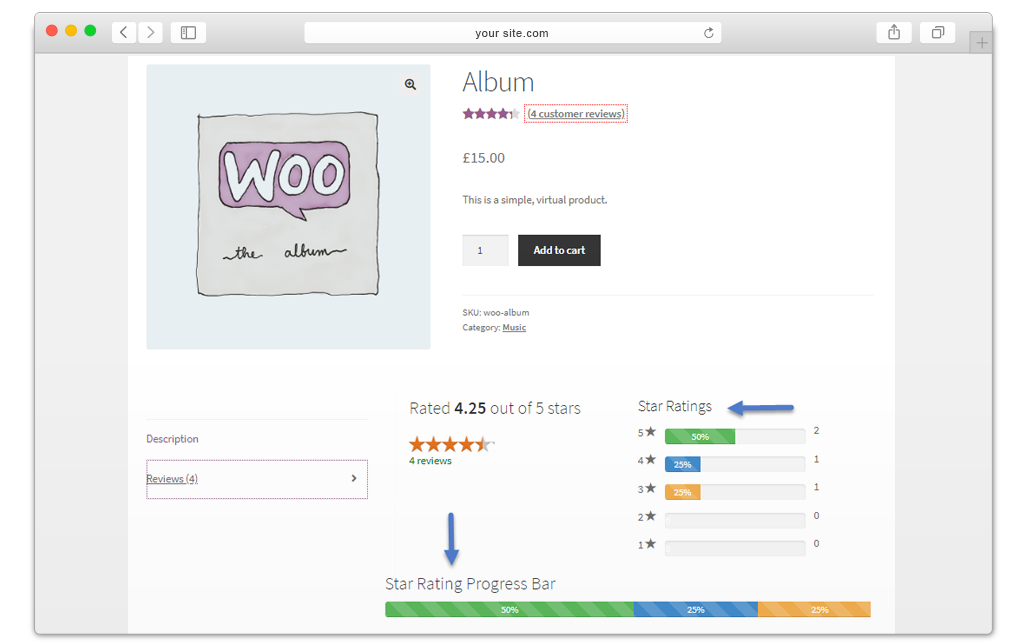Click the 2 star row label
Image resolution: width=1024 pixels, height=643 pixels.
[x=647, y=516]
